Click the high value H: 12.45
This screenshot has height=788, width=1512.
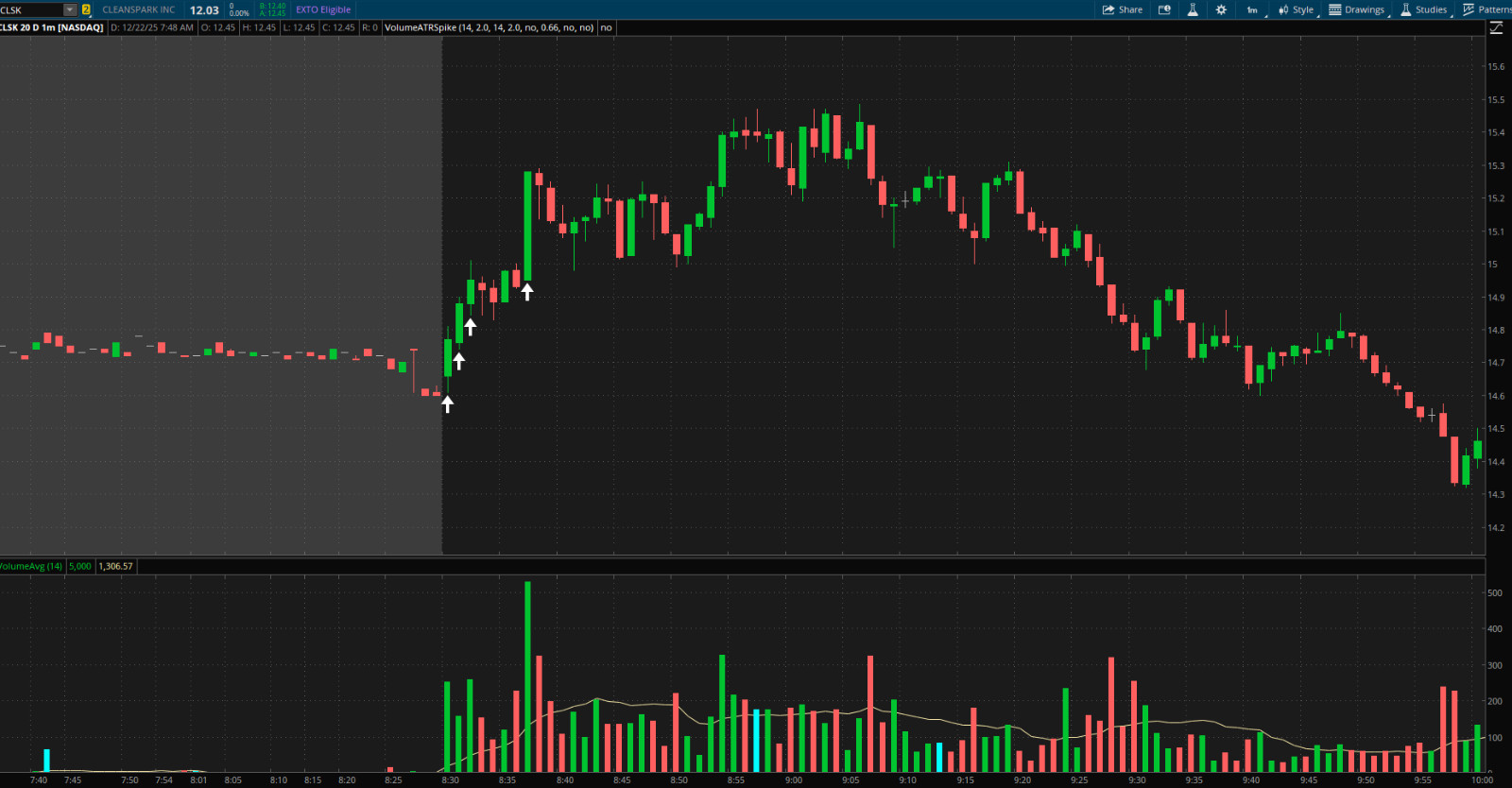pyautogui.click(x=259, y=27)
